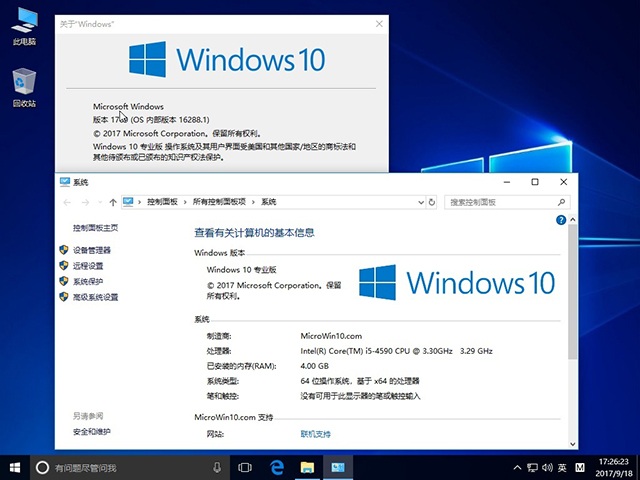Go up one level in System window
The width and height of the screenshot is (640, 480).
(x=113, y=202)
